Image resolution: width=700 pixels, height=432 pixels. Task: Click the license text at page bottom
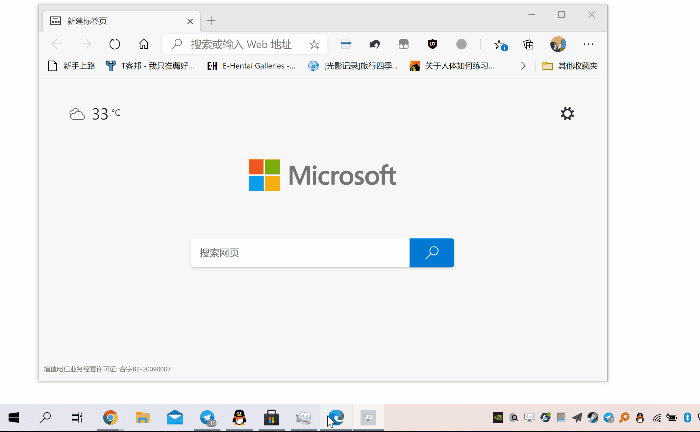(107, 369)
